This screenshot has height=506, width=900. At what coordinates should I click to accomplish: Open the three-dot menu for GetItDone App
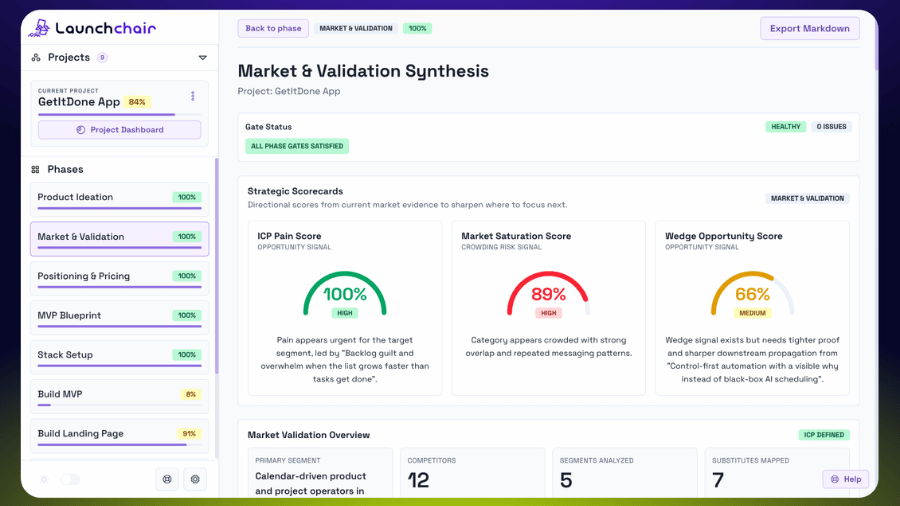point(193,96)
